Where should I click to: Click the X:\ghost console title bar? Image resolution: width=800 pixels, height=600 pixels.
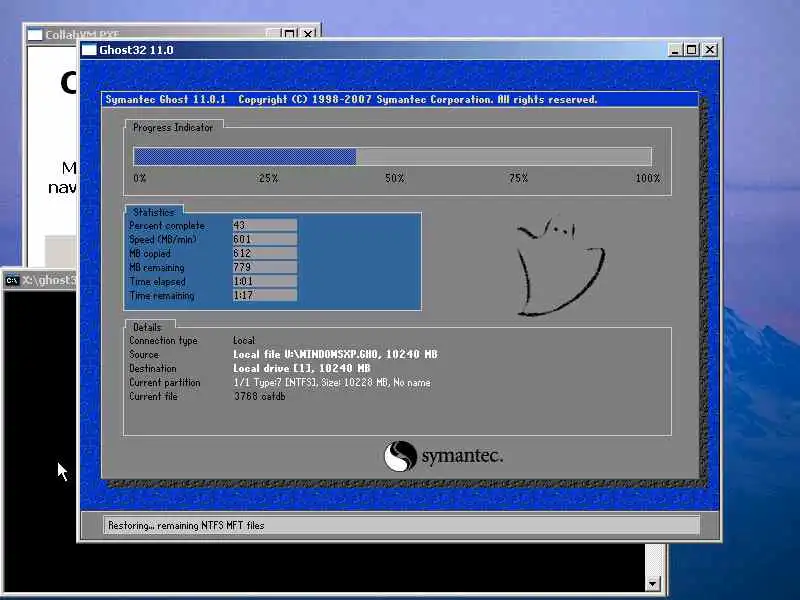click(x=40, y=280)
